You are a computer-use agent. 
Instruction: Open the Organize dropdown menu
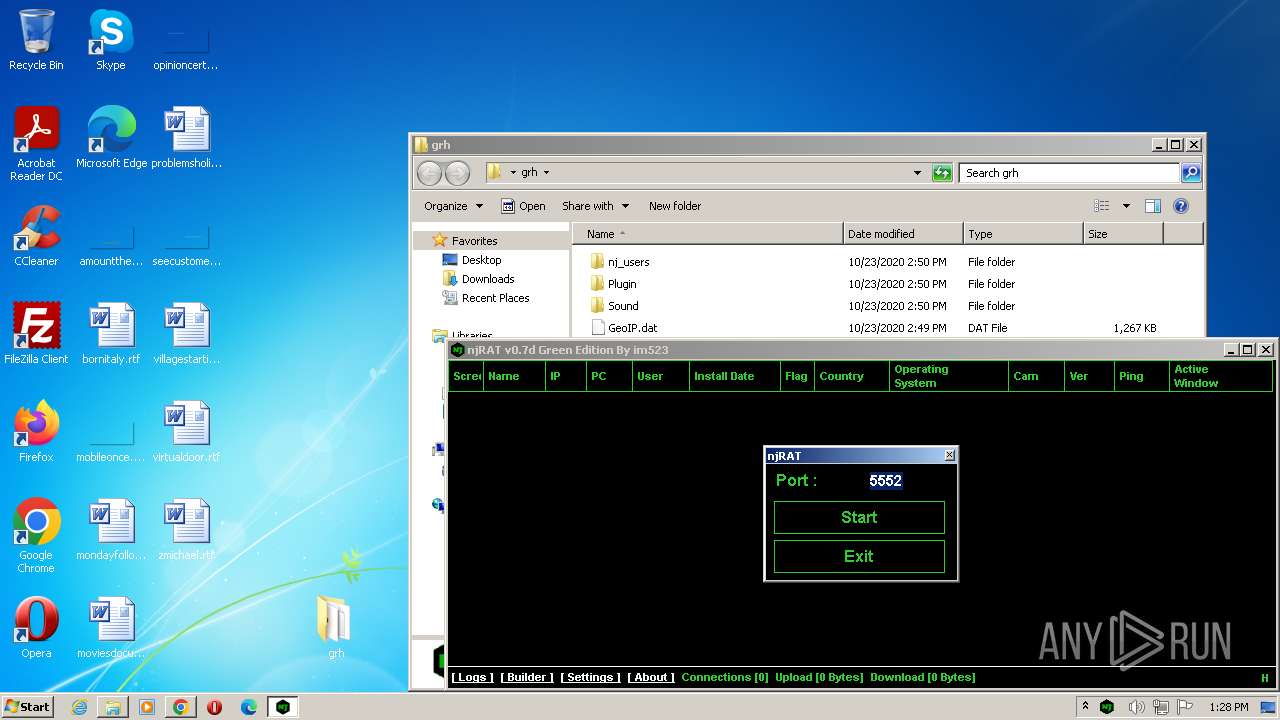(x=453, y=206)
